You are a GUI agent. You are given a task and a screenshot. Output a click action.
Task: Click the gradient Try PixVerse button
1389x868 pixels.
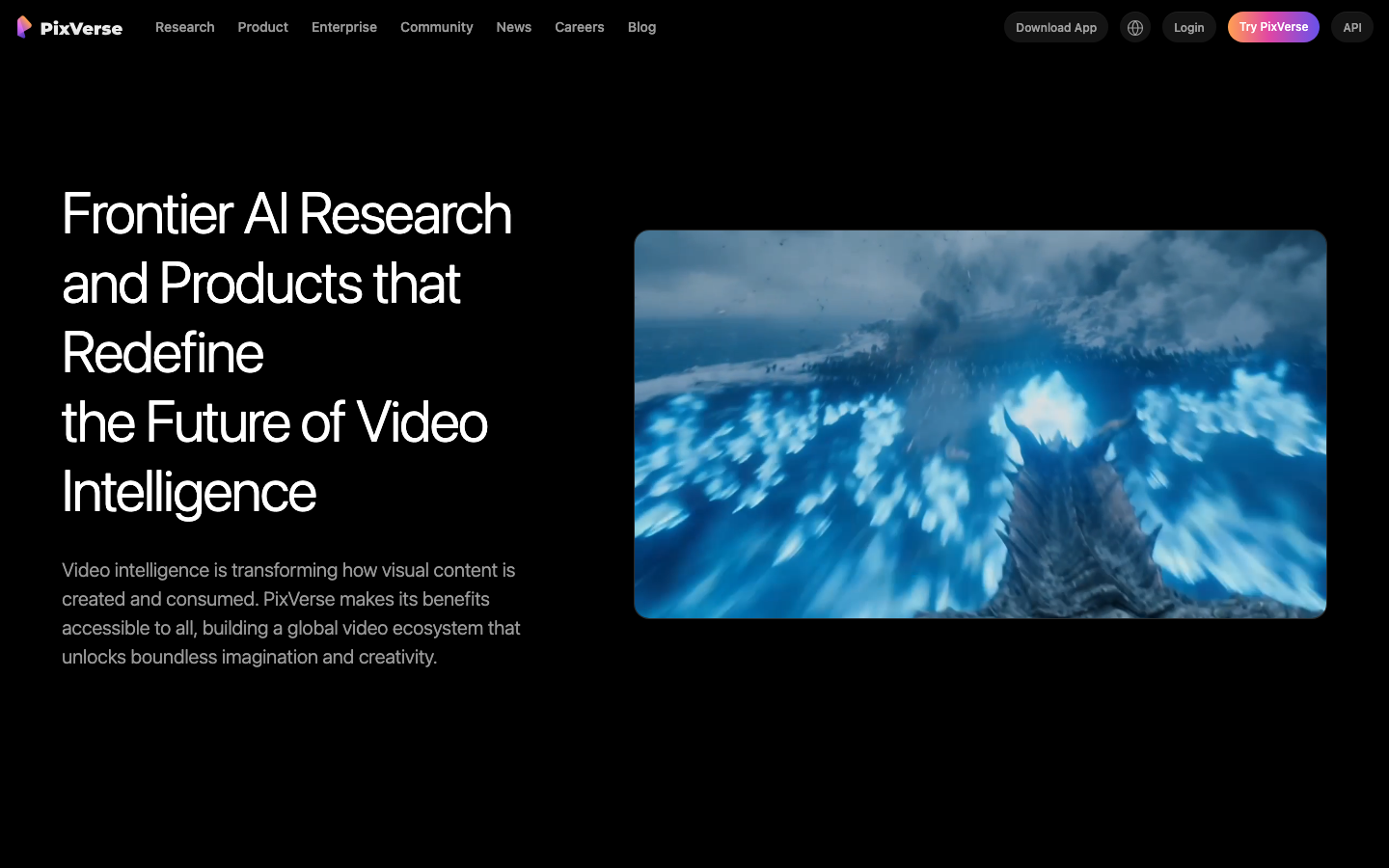tap(1273, 27)
